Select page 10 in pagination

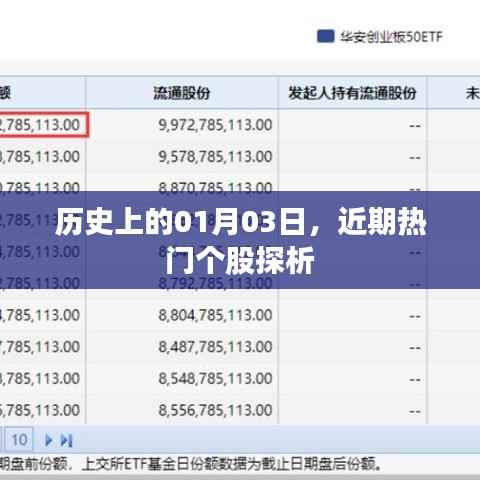pyautogui.click(x=19, y=440)
